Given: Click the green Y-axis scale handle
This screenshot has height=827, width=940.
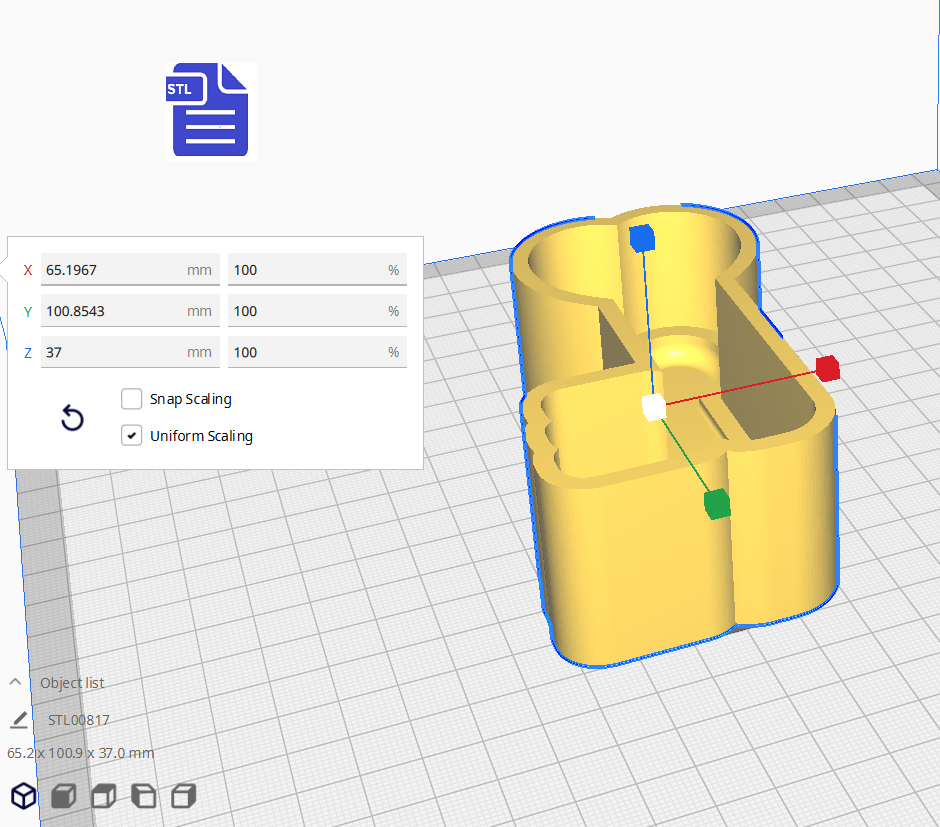Looking at the screenshot, I should coord(717,505).
